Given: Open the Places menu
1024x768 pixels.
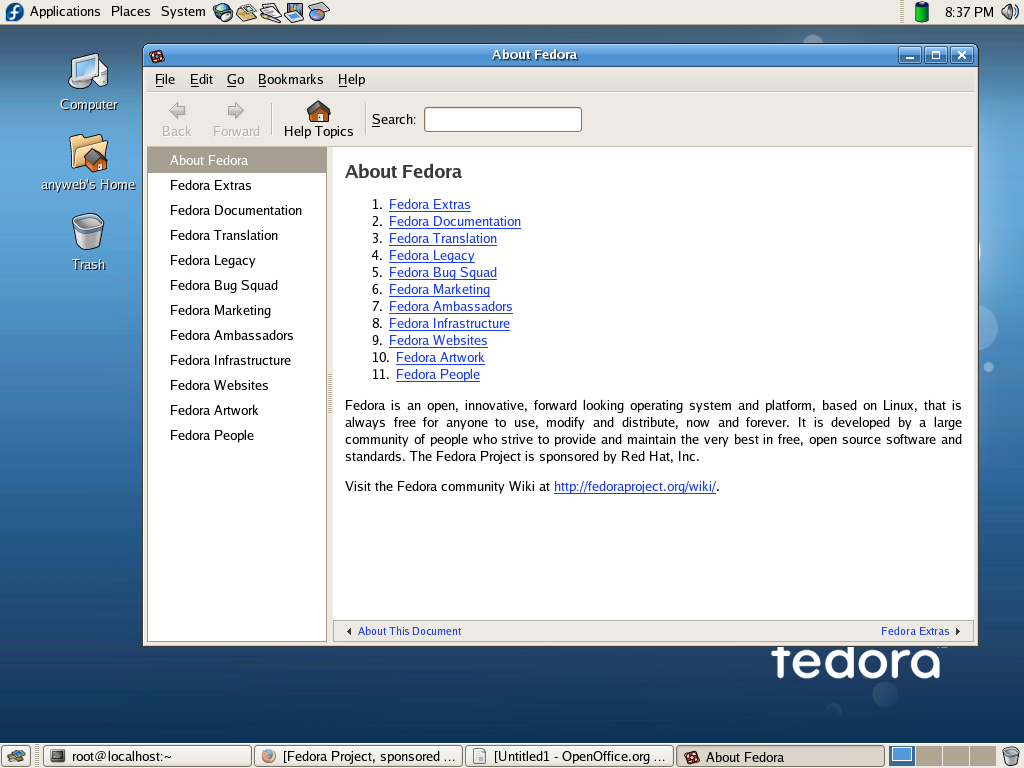Looking at the screenshot, I should pos(131,12).
